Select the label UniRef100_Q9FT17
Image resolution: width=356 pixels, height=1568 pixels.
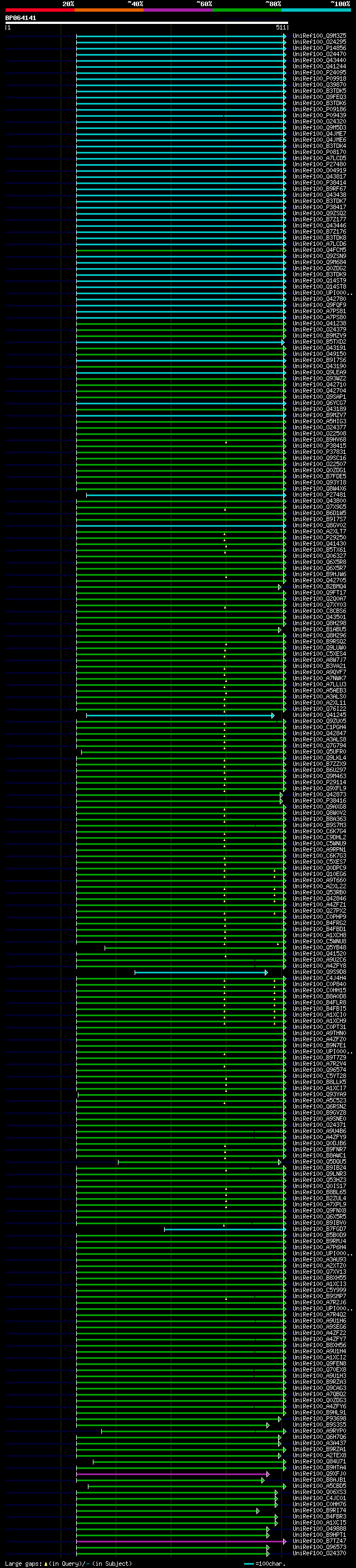[x=319, y=593]
